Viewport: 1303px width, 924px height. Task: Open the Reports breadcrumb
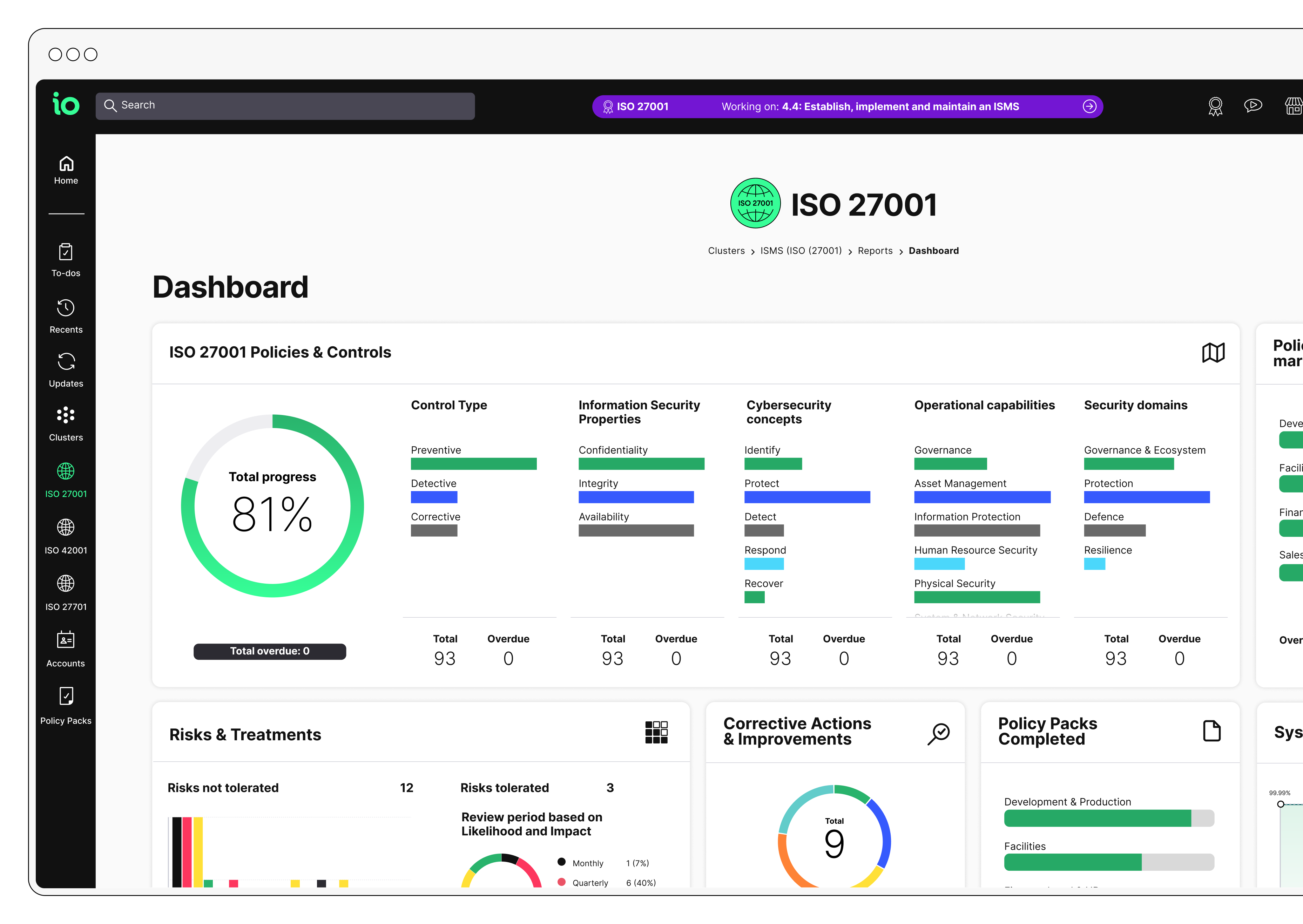(875, 251)
